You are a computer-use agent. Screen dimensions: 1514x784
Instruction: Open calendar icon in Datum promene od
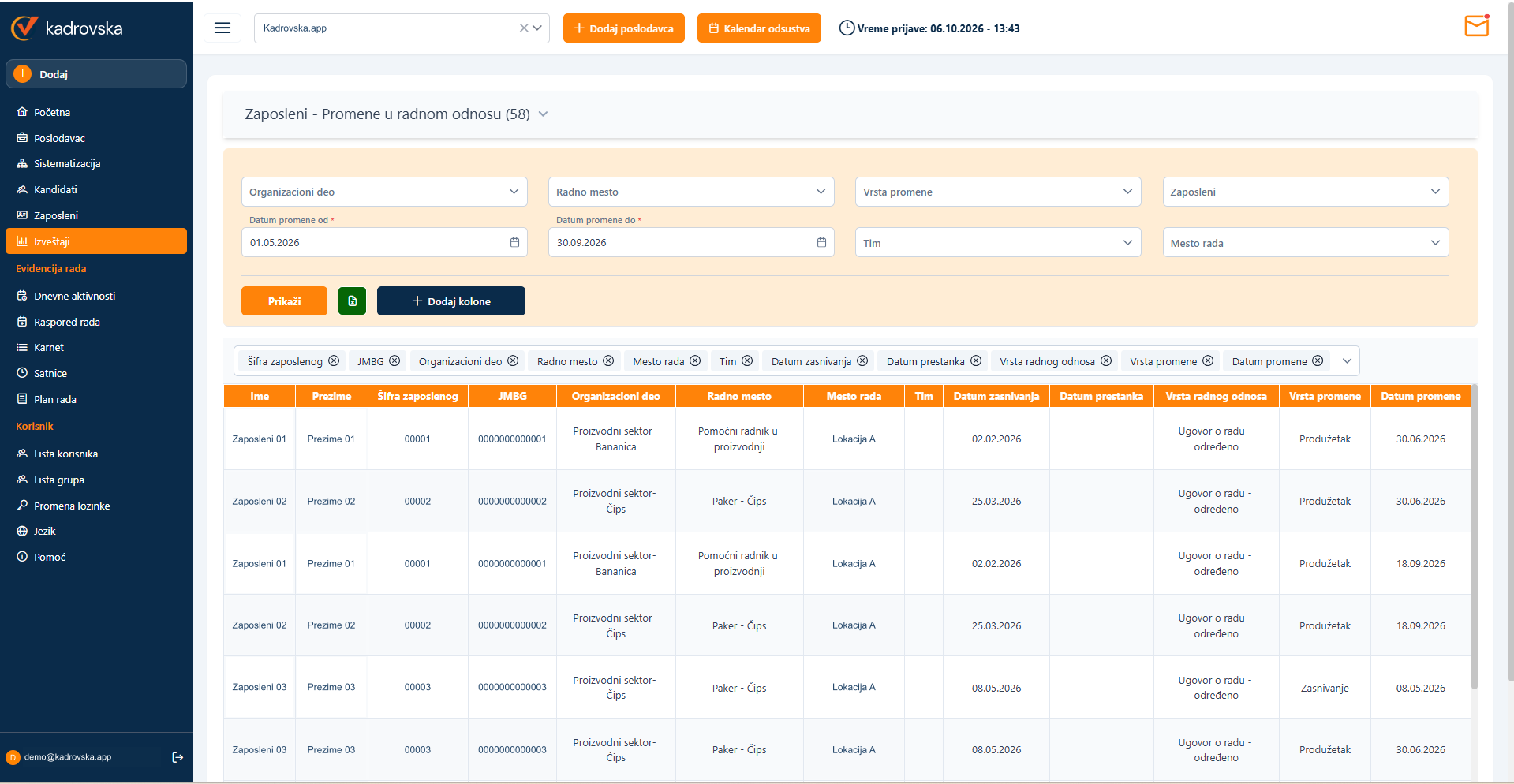coord(514,243)
